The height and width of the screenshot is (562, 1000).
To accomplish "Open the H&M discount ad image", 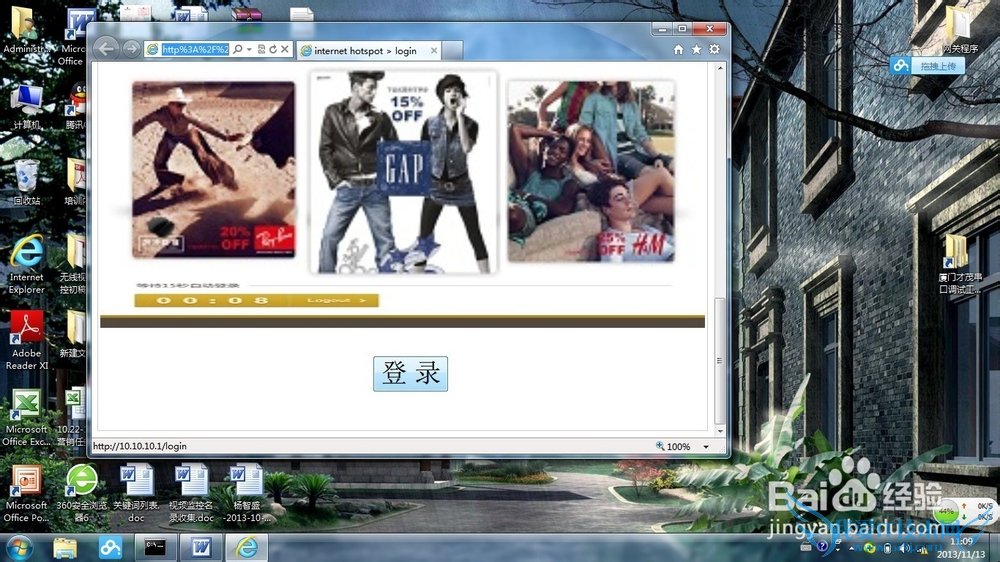I will click(591, 171).
